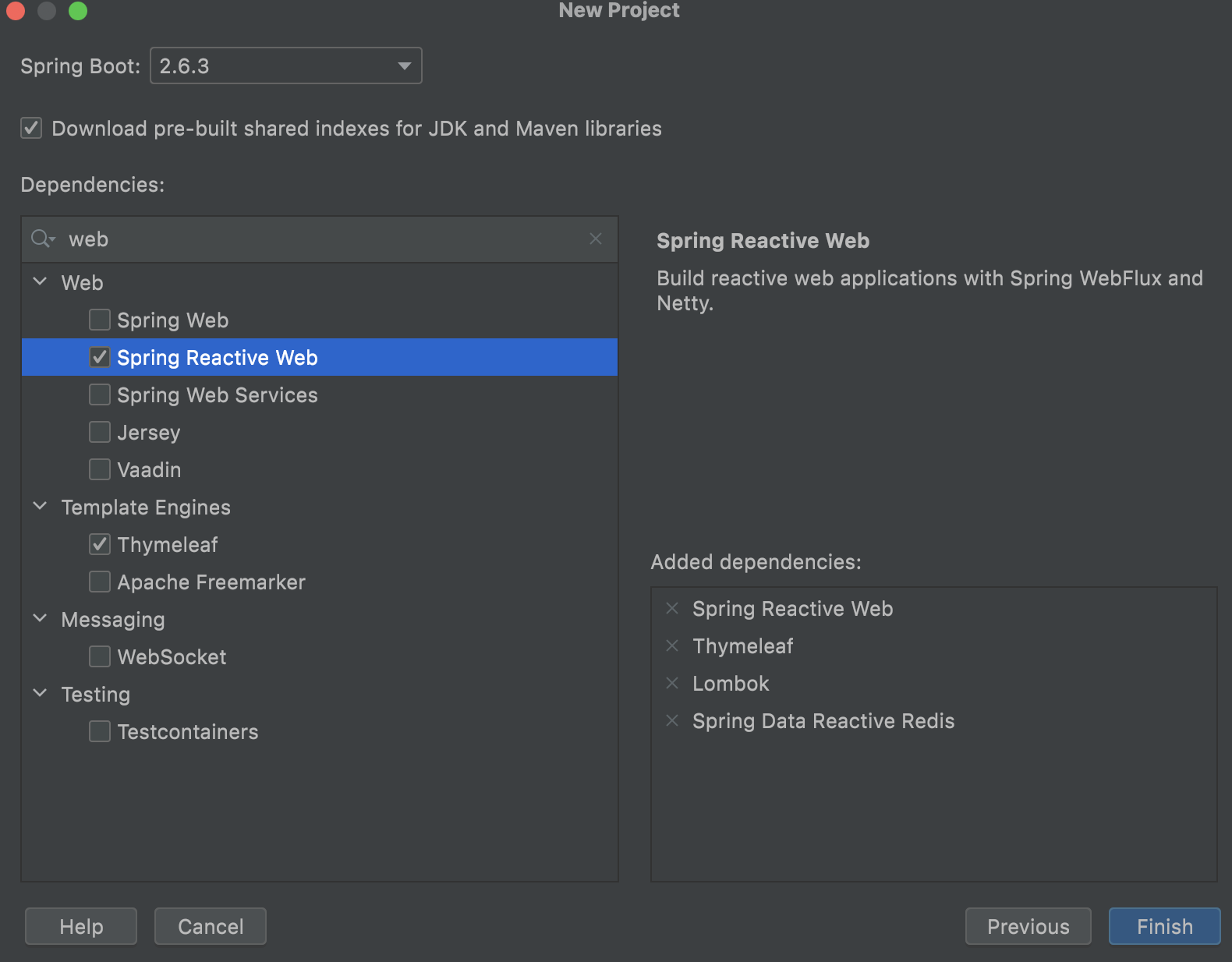Collapse the Web category
The width and height of the screenshot is (1232, 962).
(41, 281)
